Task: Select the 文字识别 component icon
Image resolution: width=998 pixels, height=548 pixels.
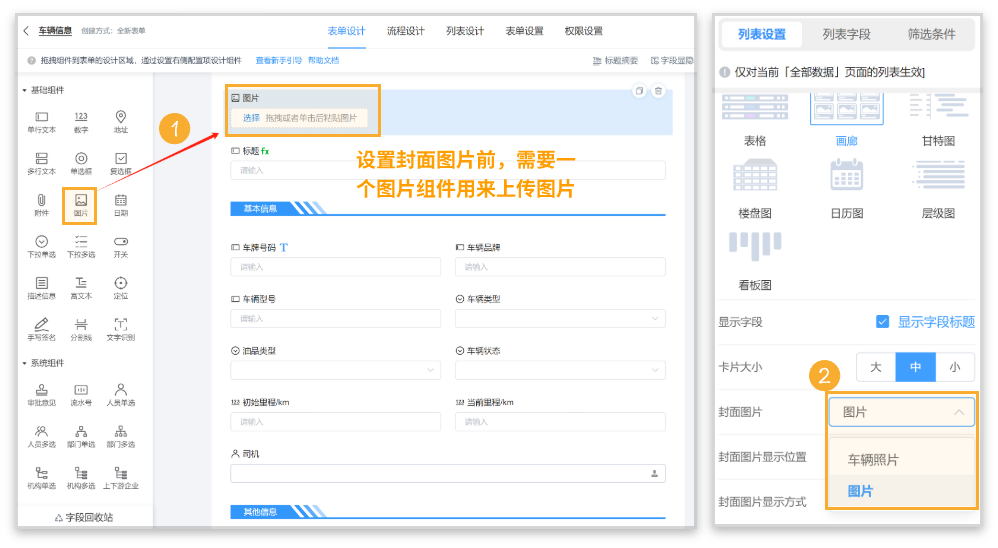Action: point(120,325)
